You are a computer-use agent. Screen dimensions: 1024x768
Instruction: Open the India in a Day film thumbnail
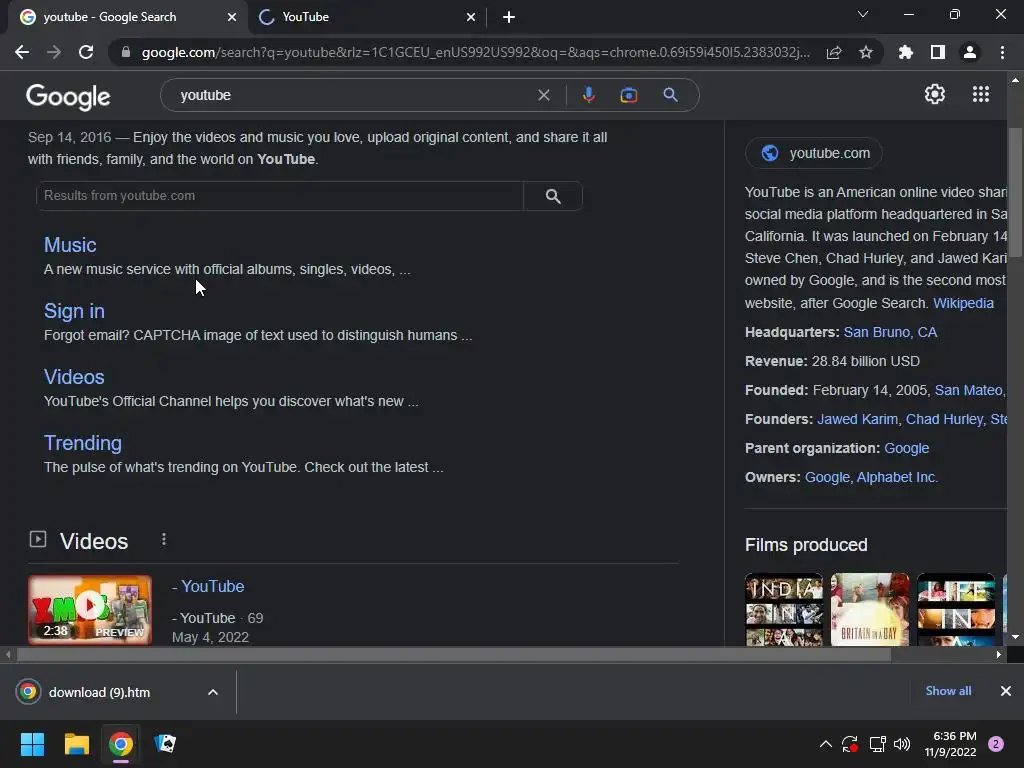(x=784, y=610)
